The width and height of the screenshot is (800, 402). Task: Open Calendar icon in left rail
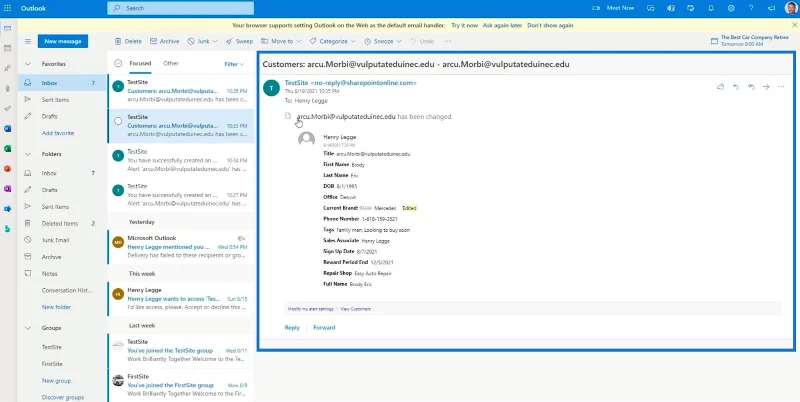7,48
